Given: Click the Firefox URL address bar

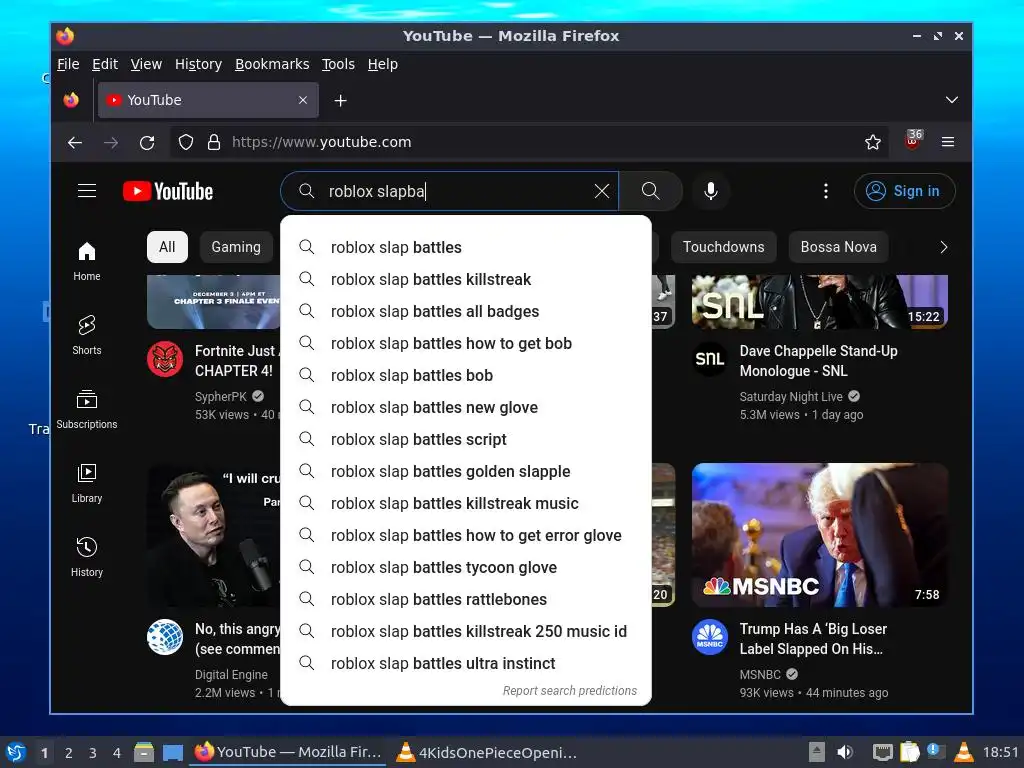Looking at the screenshot, I should click(x=529, y=142).
